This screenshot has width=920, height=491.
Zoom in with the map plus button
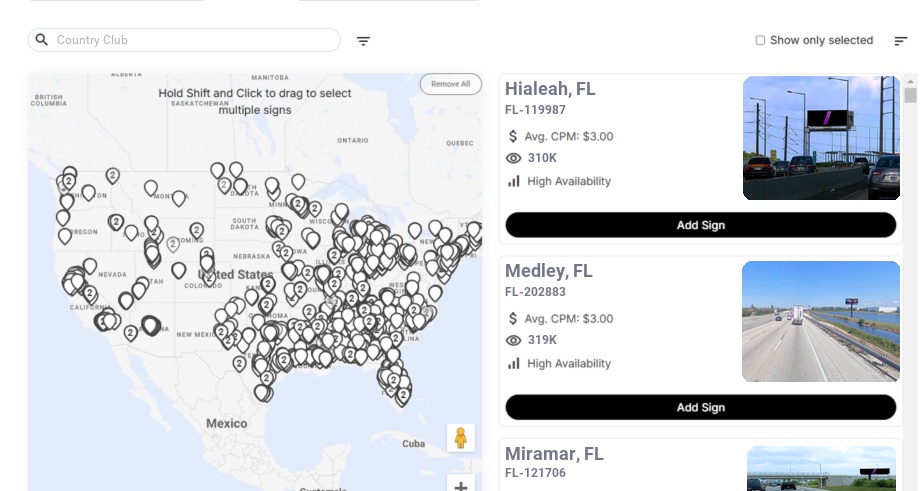pyautogui.click(x=461, y=486)
